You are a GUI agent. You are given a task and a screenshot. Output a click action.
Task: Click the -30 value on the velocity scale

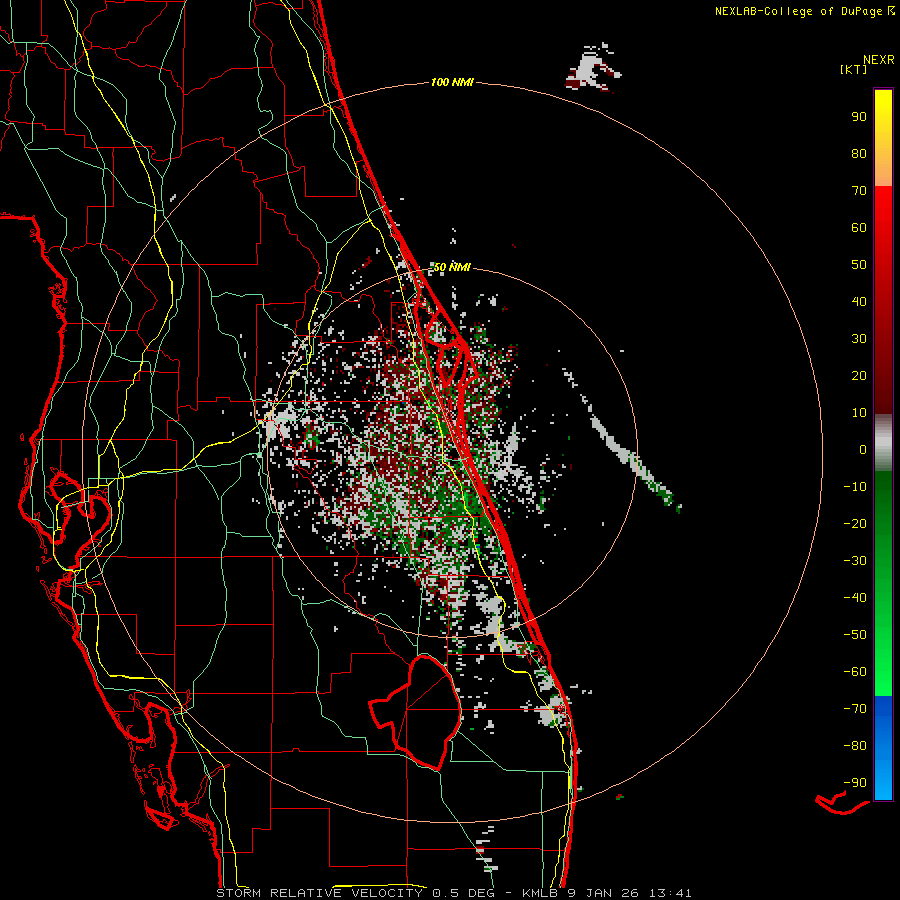click(855, 561)
